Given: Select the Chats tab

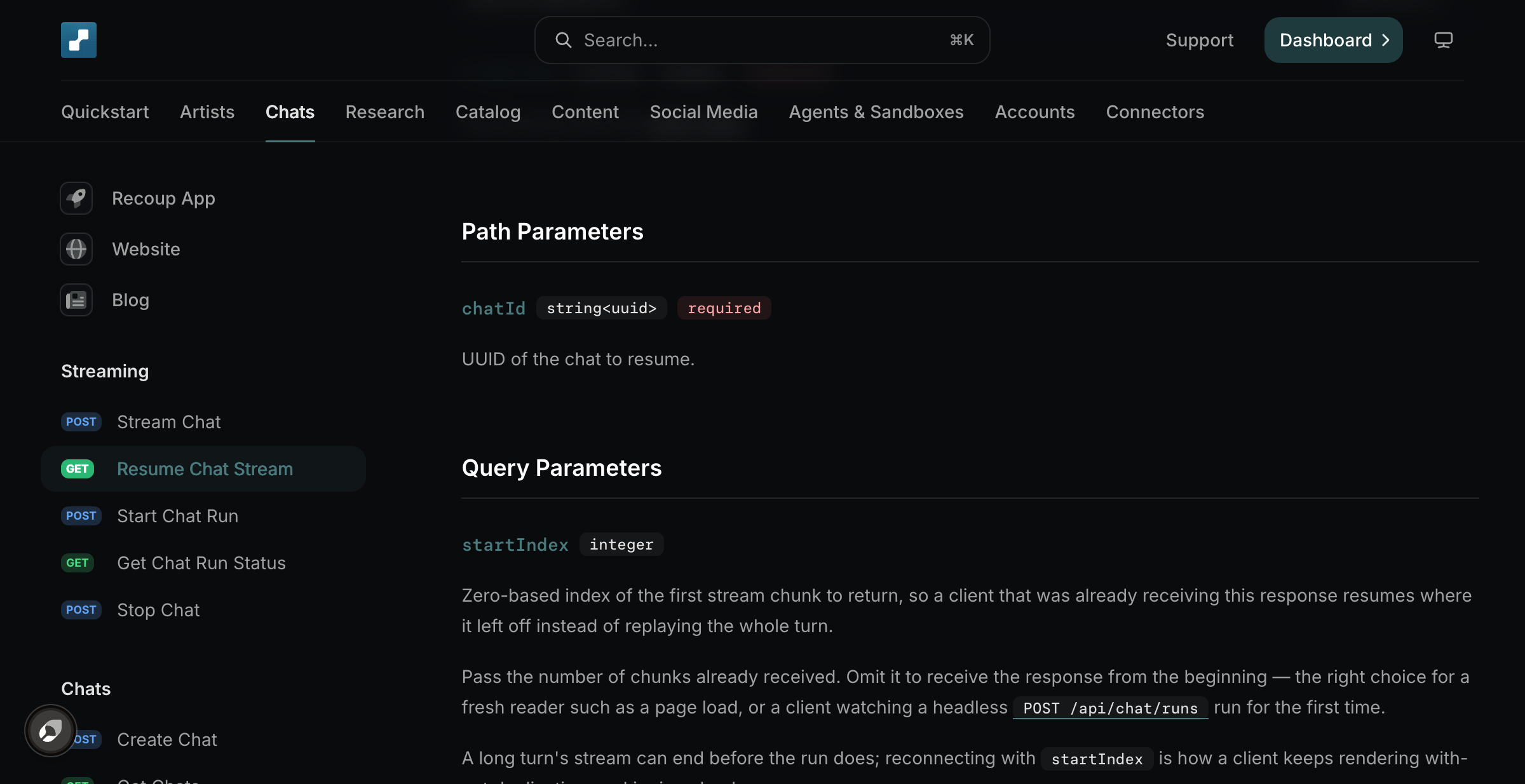Looking at the screenshot, I should tap(290, 112).
